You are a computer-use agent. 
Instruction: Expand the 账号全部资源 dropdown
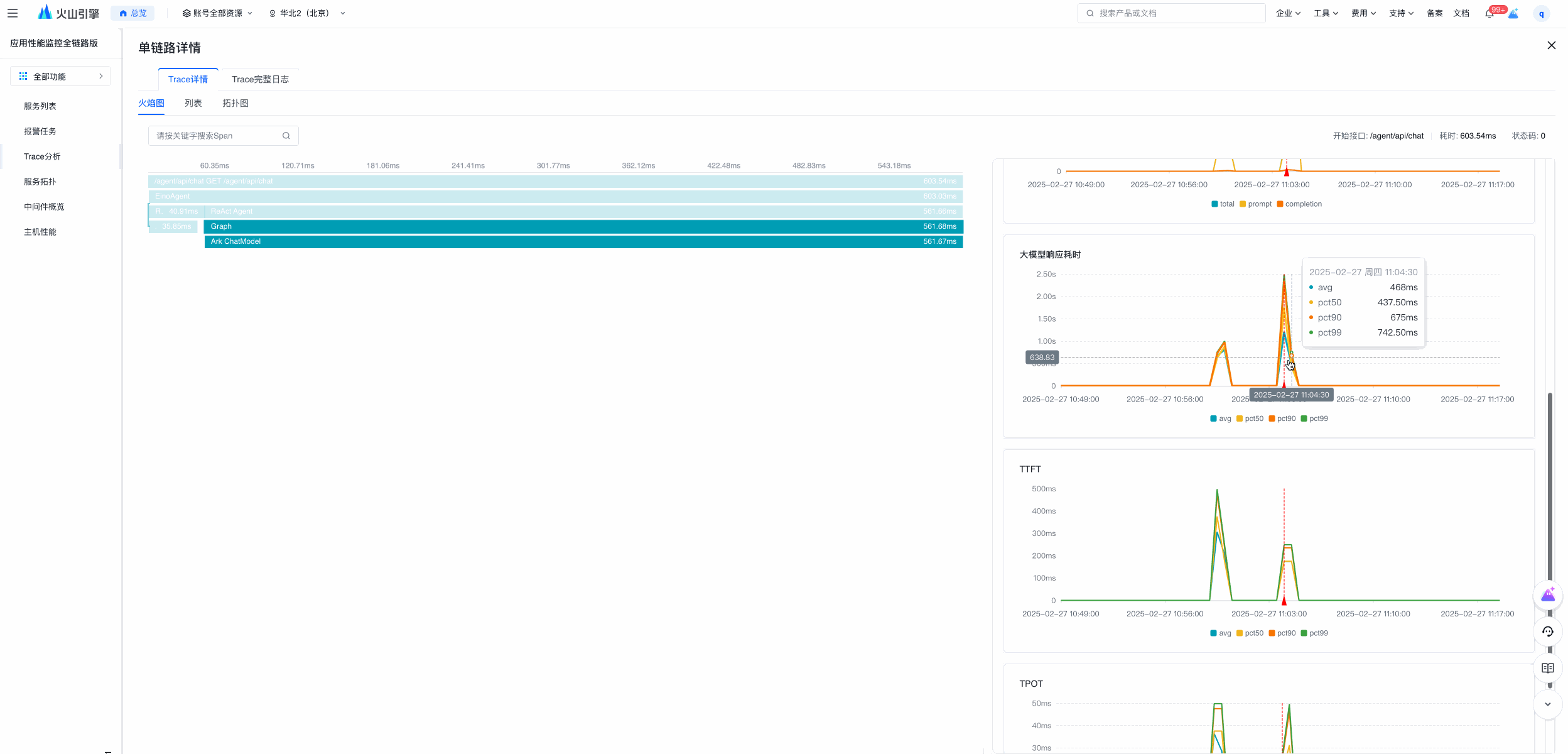[x=217, y=13]
